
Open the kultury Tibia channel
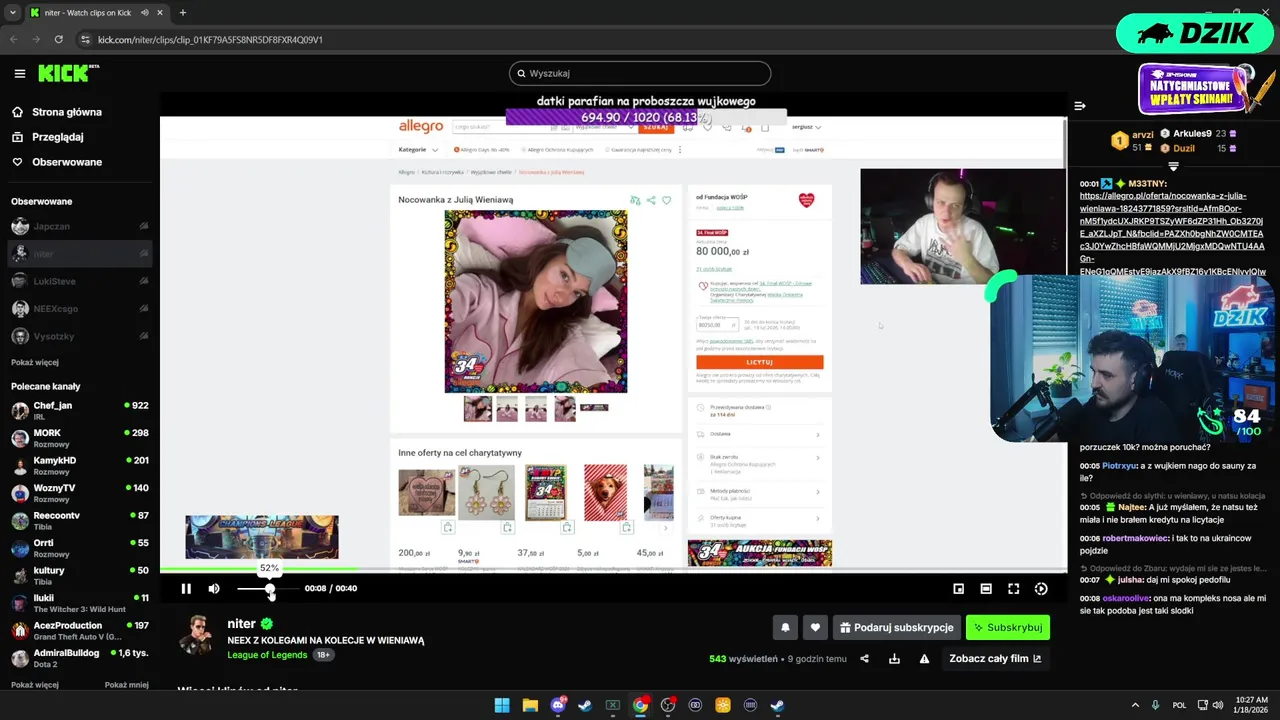point(80,575)
